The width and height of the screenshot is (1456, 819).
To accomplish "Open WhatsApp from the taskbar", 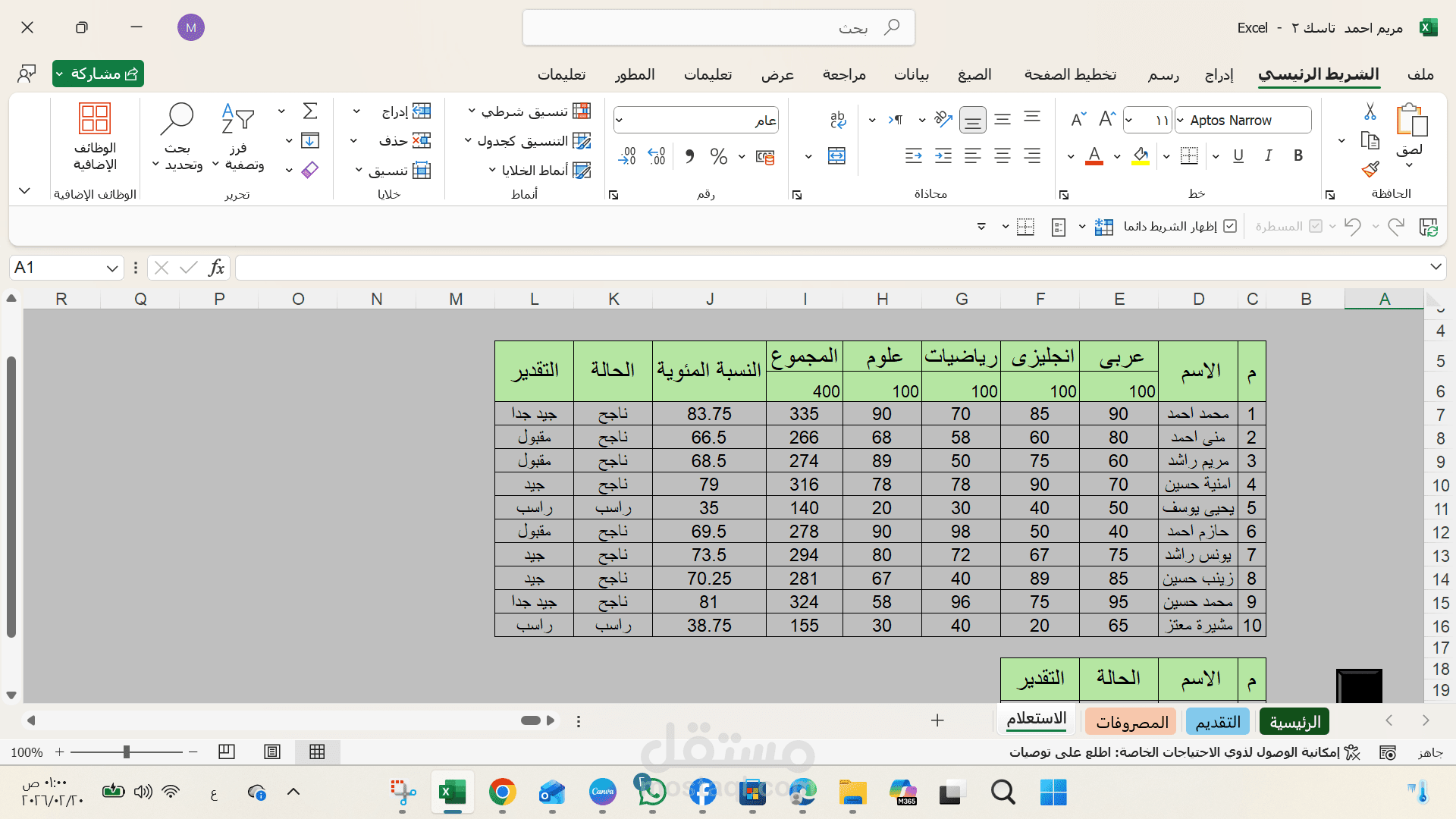I will tap(652, 792).
